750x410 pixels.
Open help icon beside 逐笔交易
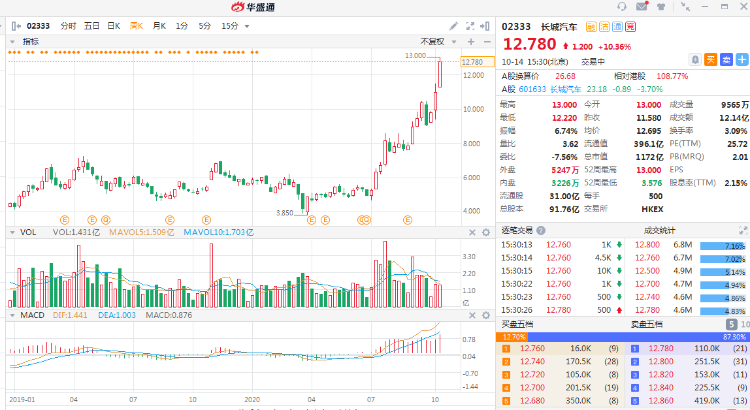point(541,231)
